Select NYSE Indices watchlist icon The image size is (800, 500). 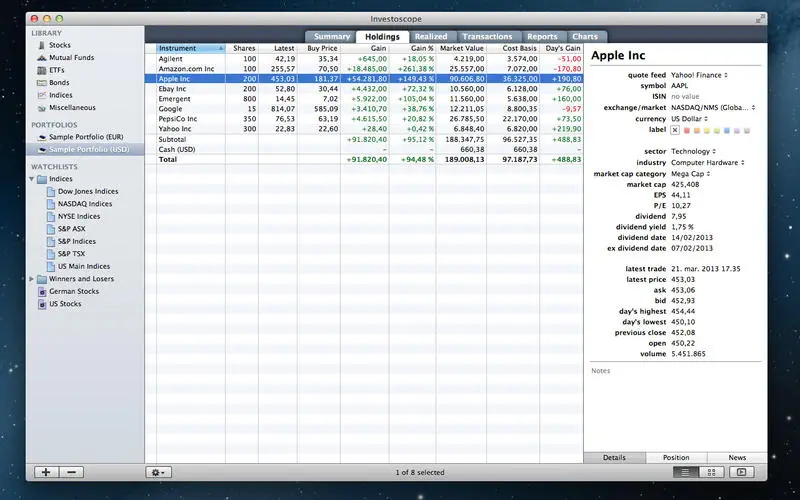tap(51, 216)
